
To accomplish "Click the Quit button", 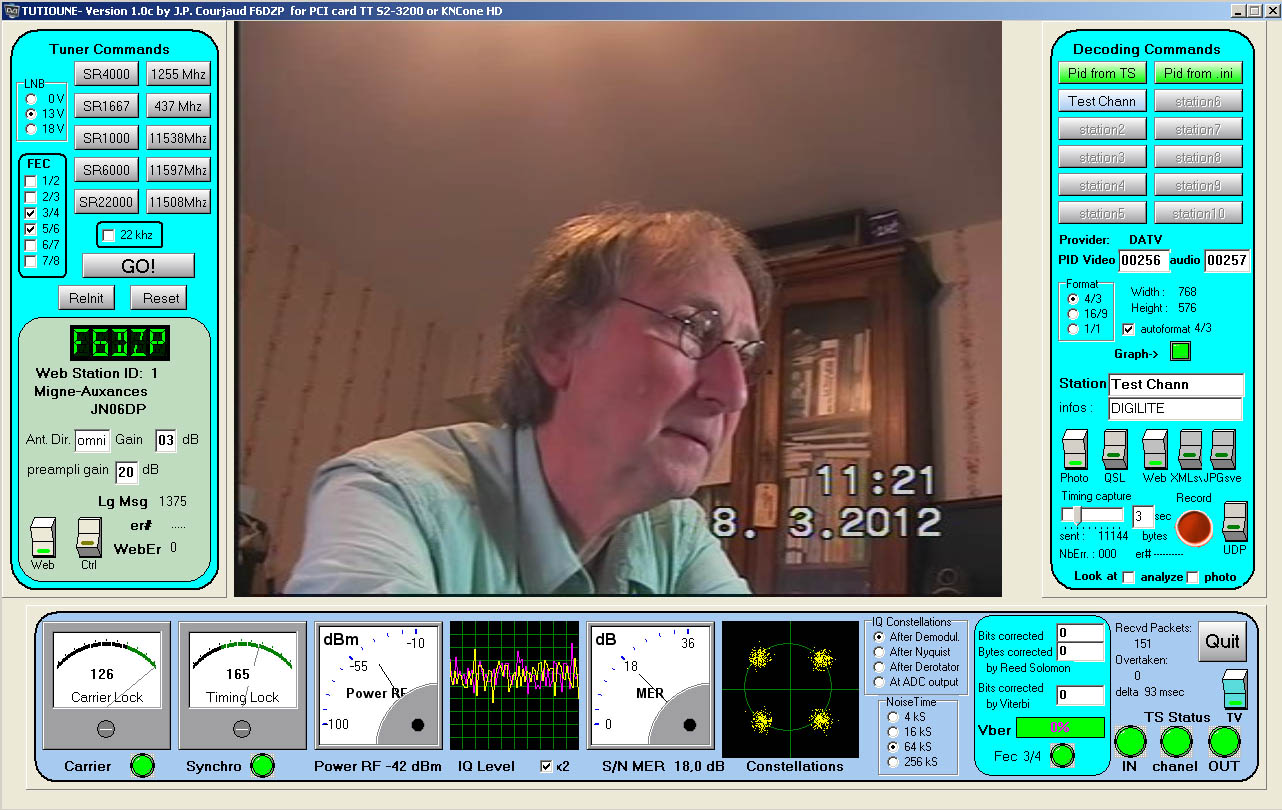I will click(x=1222, y=641).
